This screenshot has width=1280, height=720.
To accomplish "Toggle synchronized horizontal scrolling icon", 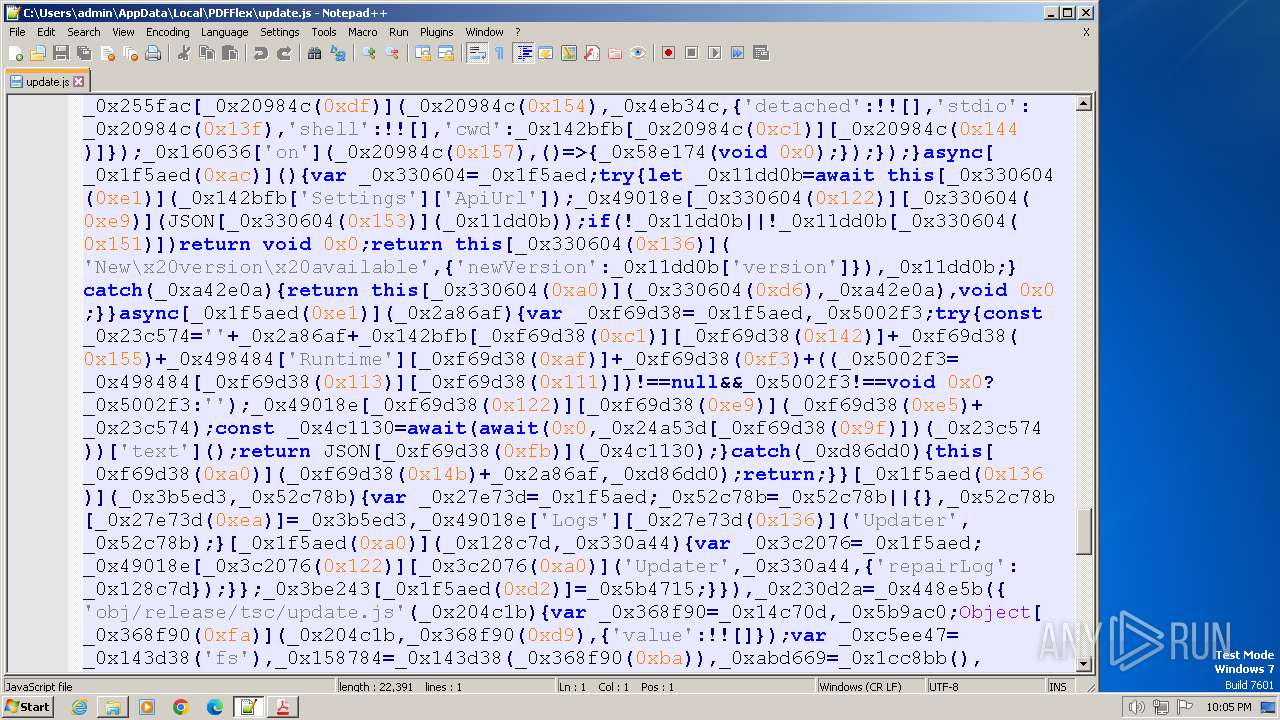I will coord(446,53).
